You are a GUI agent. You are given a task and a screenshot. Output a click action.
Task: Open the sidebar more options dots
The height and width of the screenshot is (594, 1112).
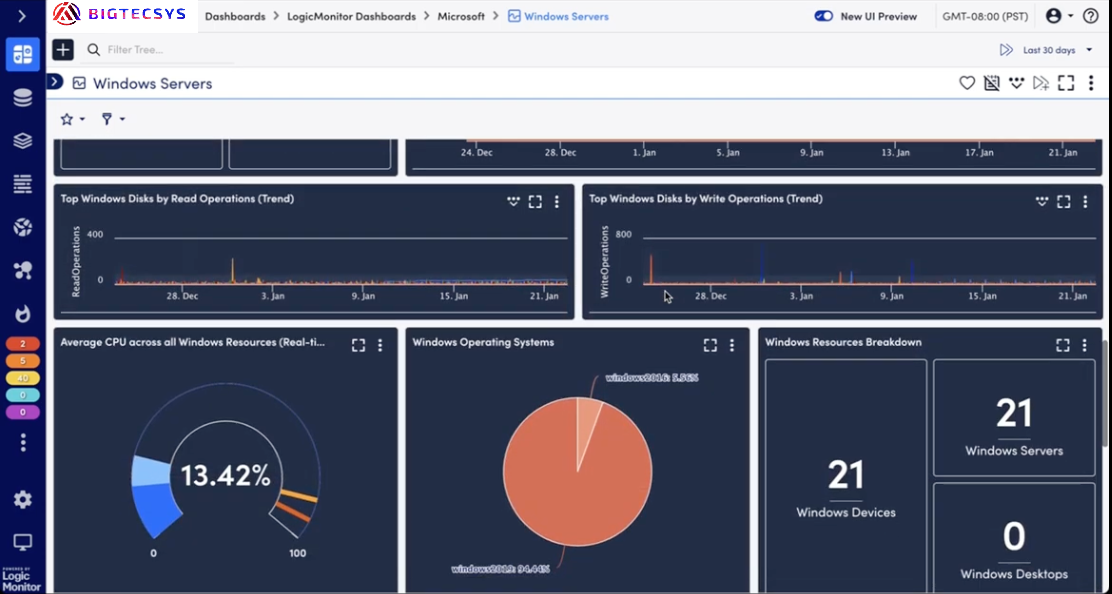click(x=23, y=442)
